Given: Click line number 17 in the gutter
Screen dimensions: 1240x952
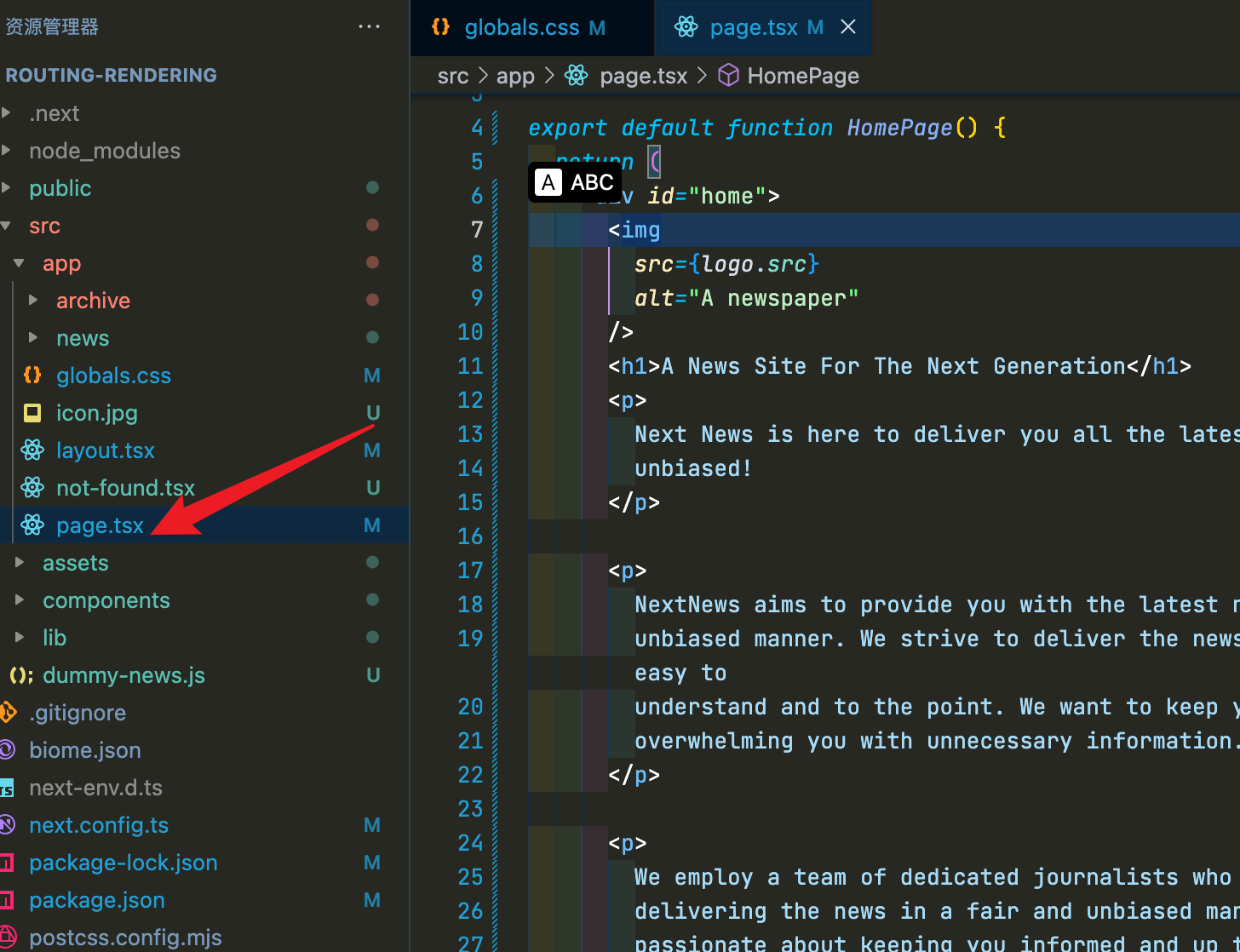Looking at the screenshot, I should click(x=470, y=571).
